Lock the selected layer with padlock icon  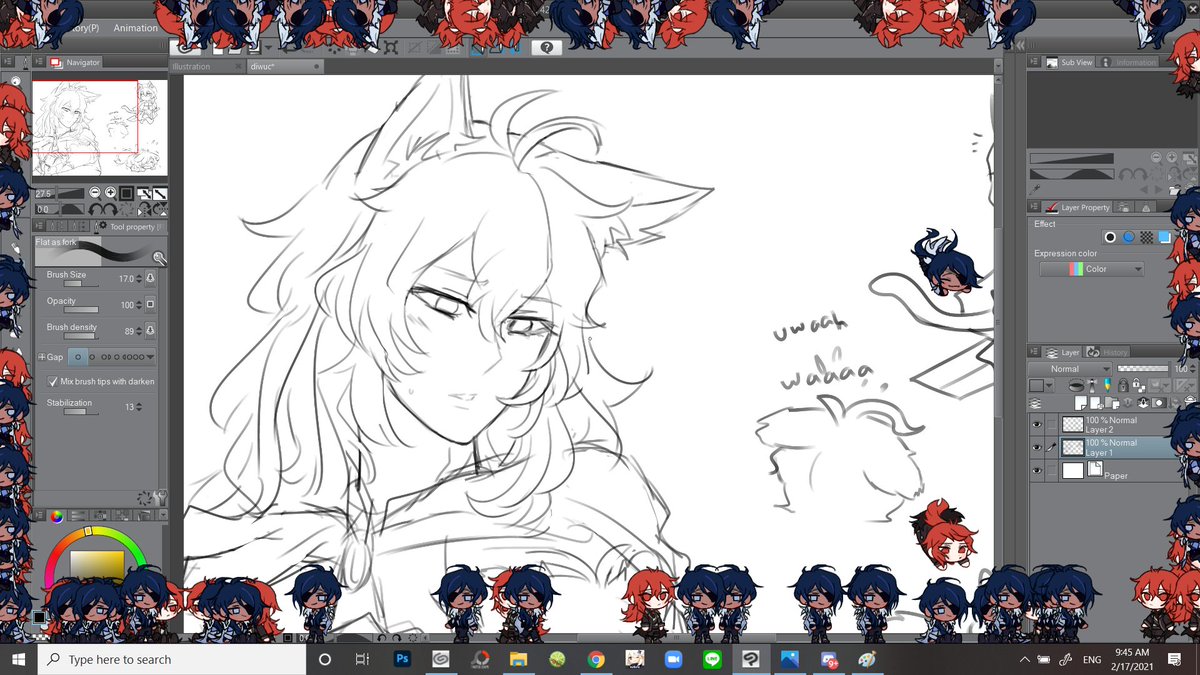pos(1123,386)
